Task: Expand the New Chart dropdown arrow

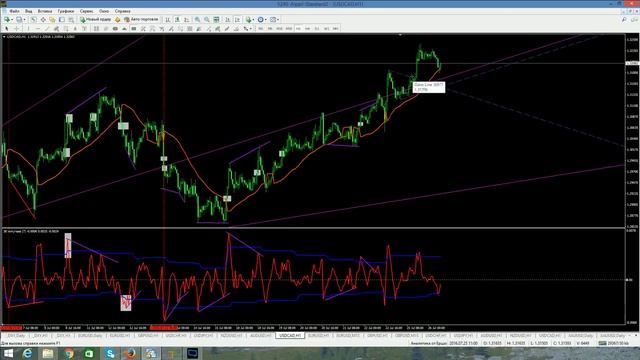Action: [12, 19]
